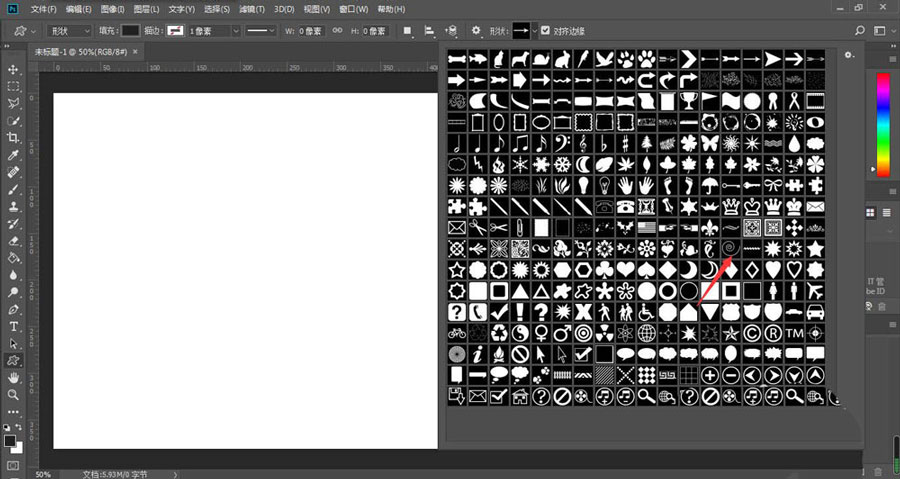The width and height of the screenshot is (900, 479).
Task: Open the 图层(L) menu
Action: (146, 9)
